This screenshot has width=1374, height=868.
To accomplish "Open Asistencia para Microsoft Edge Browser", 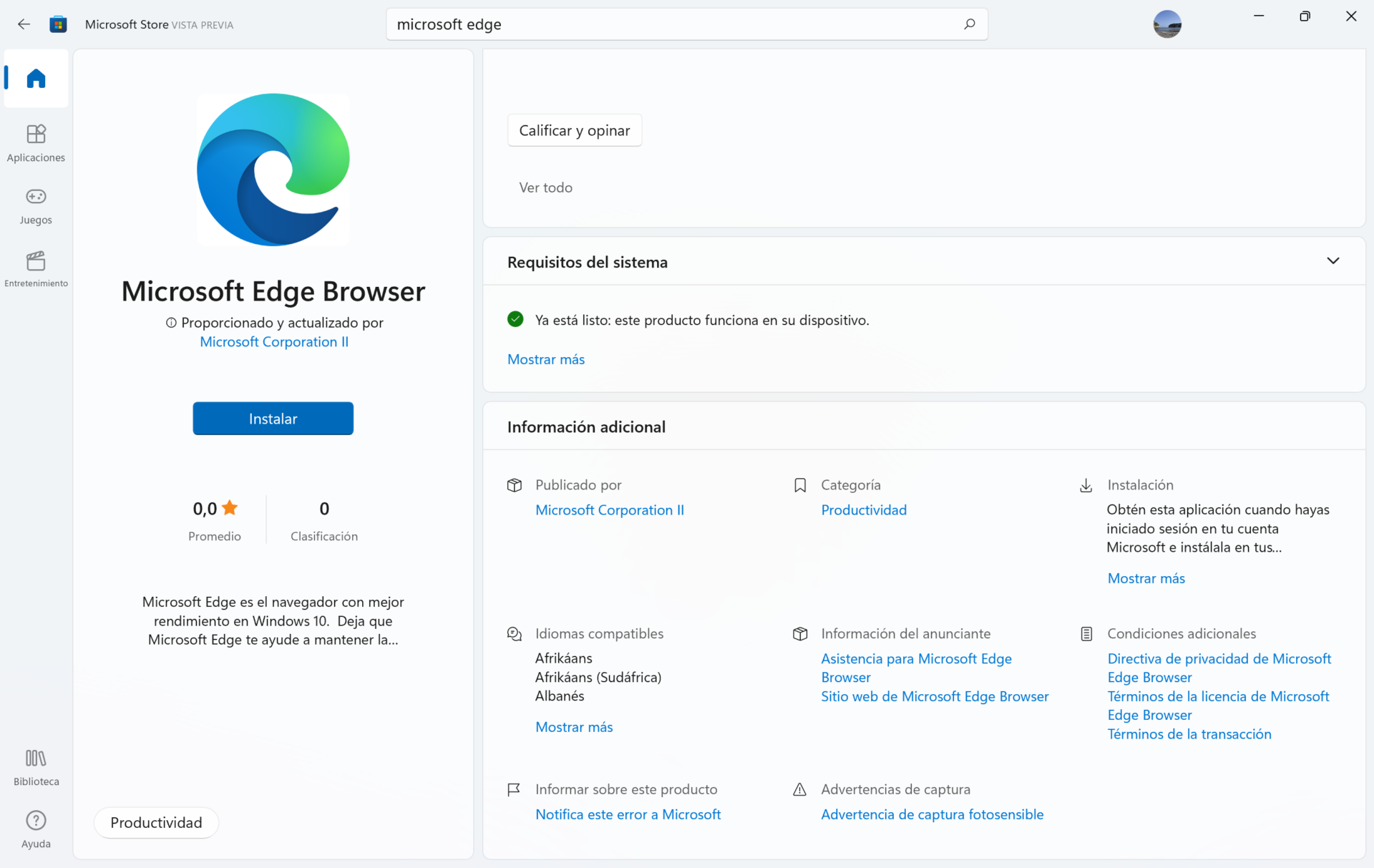I will coord(916,668).
